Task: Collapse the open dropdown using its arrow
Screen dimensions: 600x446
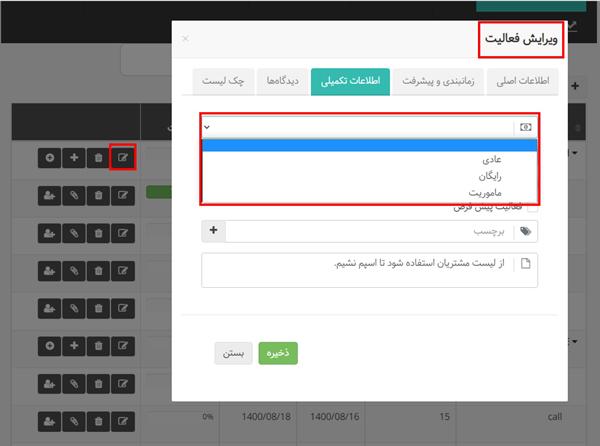Action: pyautogui.click(x=207, y=128)
